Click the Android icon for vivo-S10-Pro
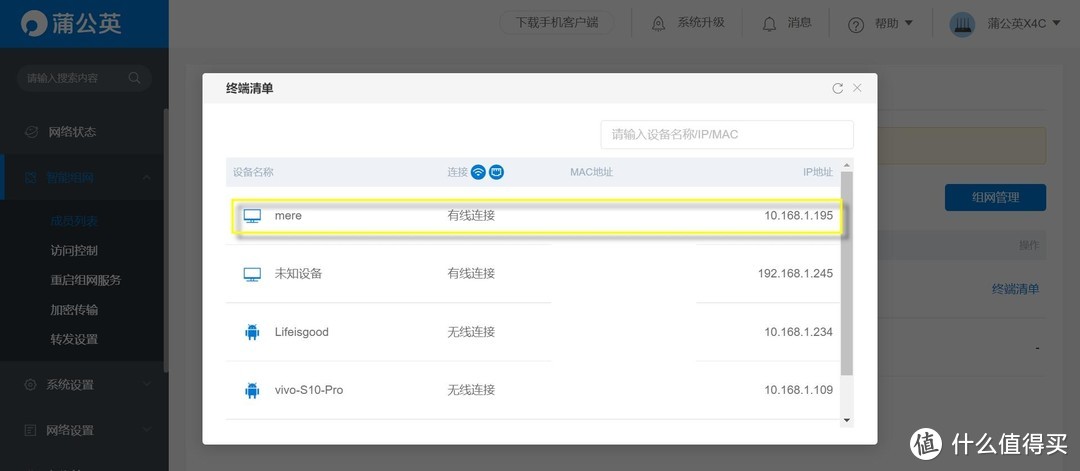1080x471 pixels. coord(252,390)
